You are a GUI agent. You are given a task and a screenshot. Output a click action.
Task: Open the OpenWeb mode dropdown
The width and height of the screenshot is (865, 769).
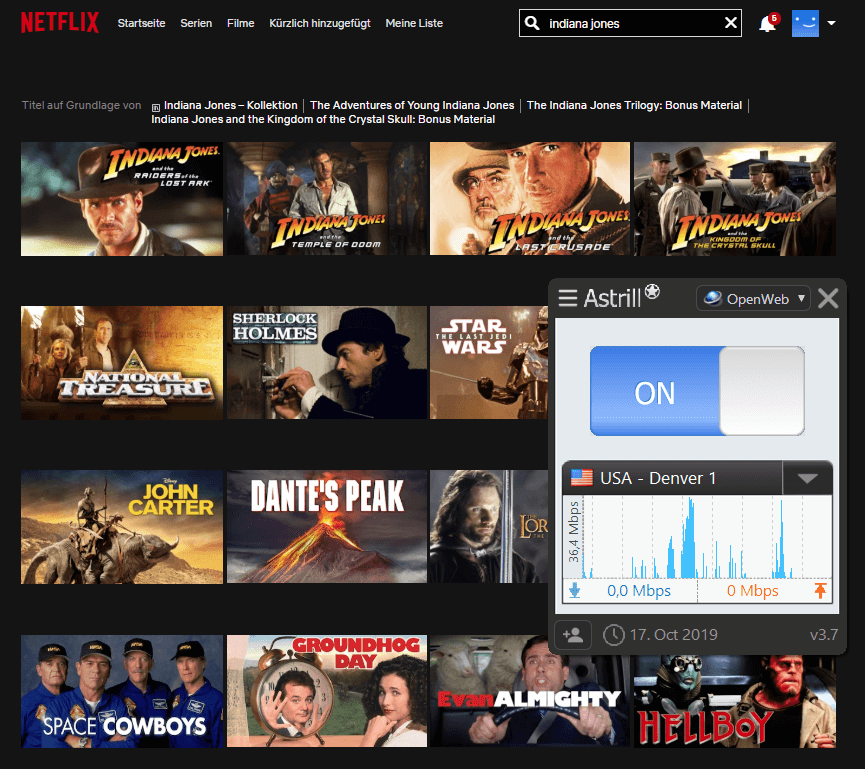(753, 298)
